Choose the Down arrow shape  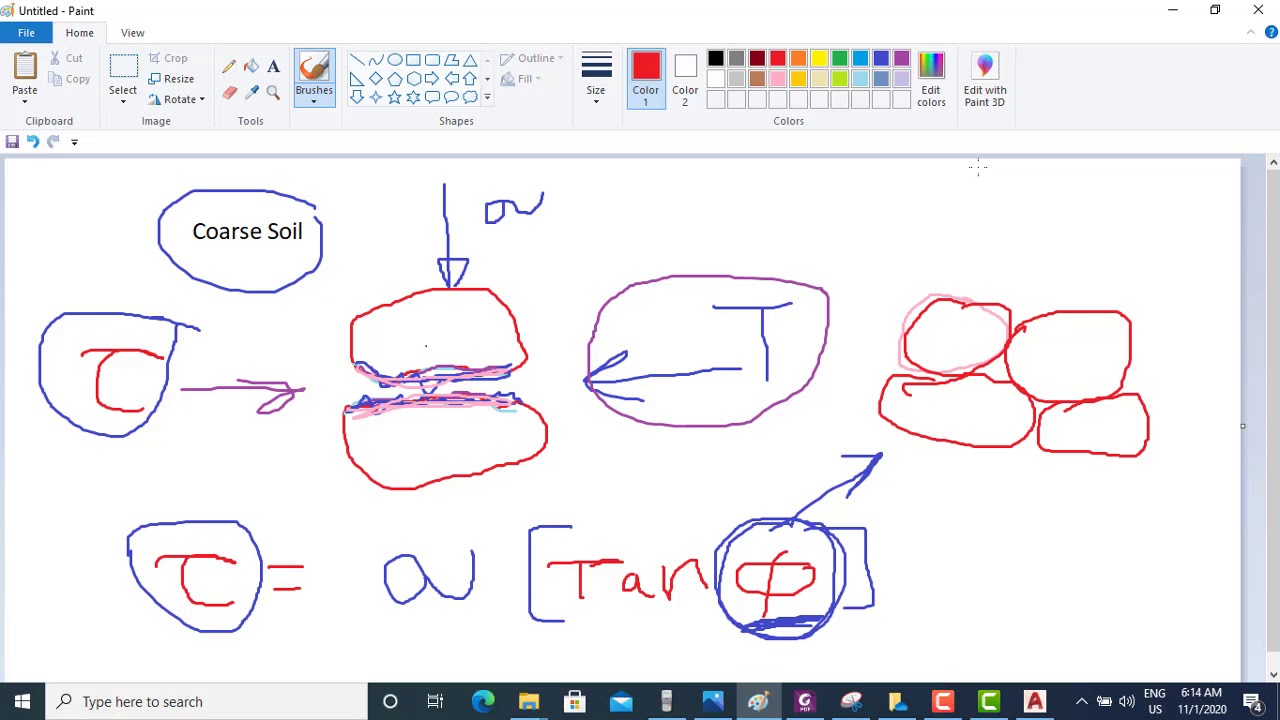pos(357,97)
